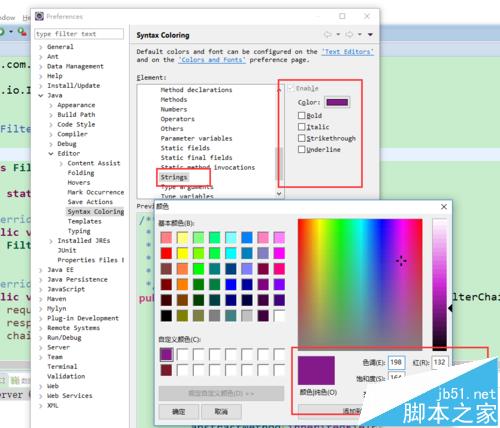The image size is (500, 428).
Task: Expand the Java EE tree node
Action: (41, 270)
